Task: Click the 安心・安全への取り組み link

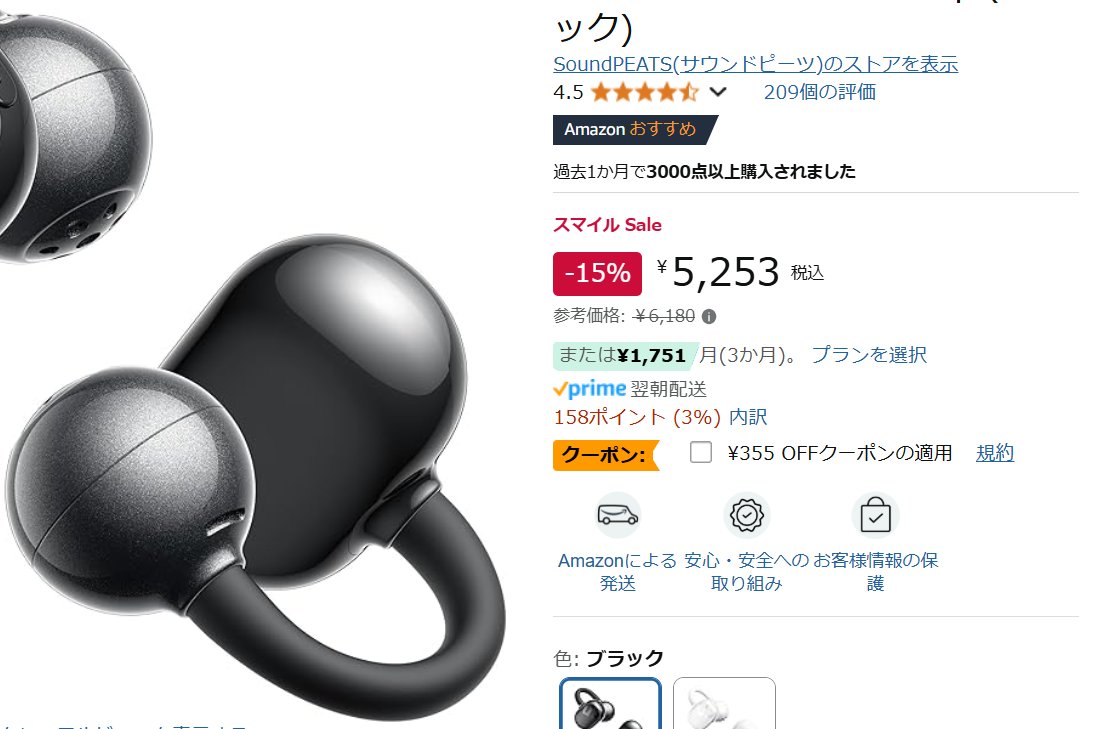Action: [x=746, y=572]
